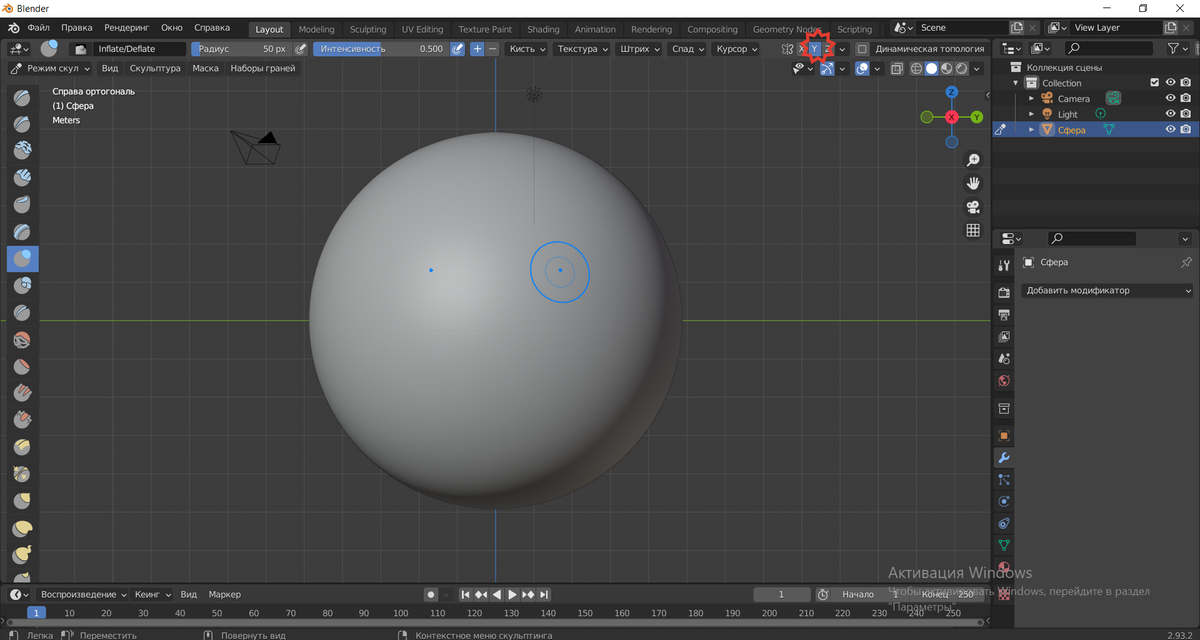Open the Штрих dropdown panel
Image resolution: width=1200 pixels, height=640 pixels.
640,49
